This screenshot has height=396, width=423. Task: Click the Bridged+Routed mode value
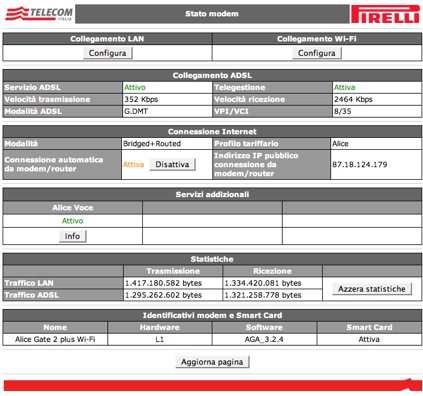tap(152, 144)
